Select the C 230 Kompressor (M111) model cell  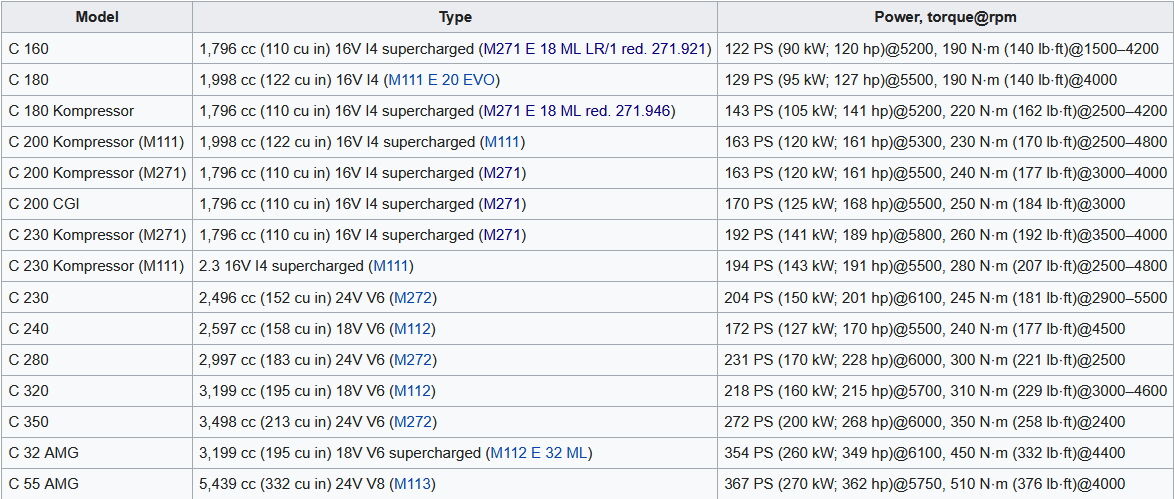click(97, 267)
